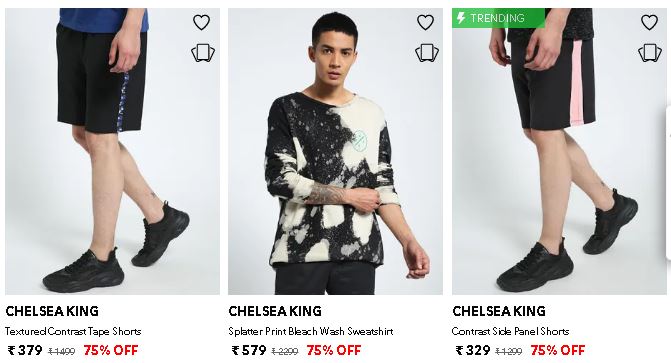
Task: Open Textured Contrast Tape Shorts product link
Action: coord(73,331)
